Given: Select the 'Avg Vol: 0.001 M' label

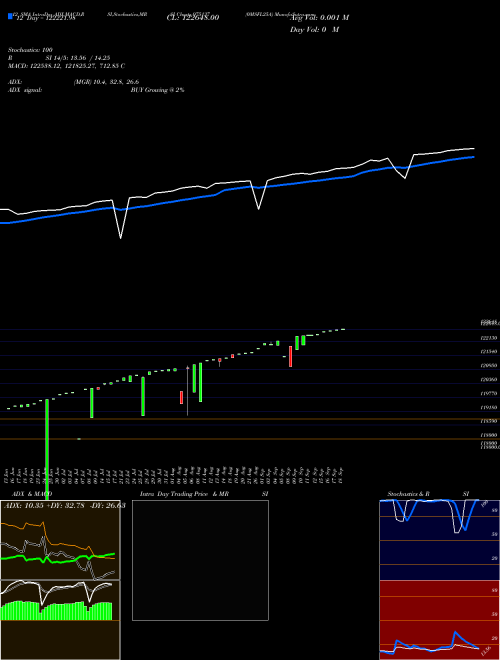Looking at the screenshot, I should pyautogui.click(x=319, y=18).
